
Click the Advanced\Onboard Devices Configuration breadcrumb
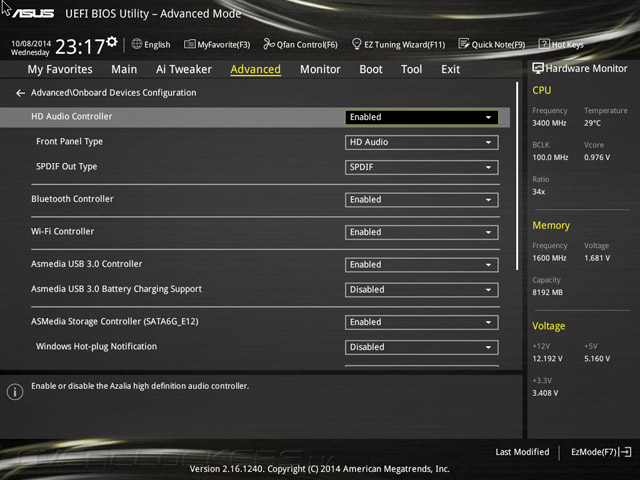(113, 93)
